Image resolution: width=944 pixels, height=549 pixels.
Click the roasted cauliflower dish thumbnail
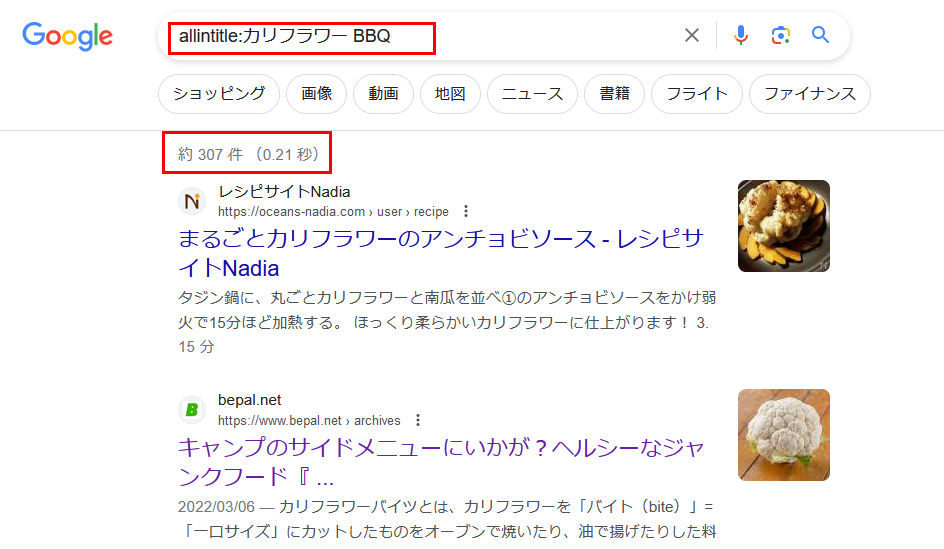[x=783, y=226]
